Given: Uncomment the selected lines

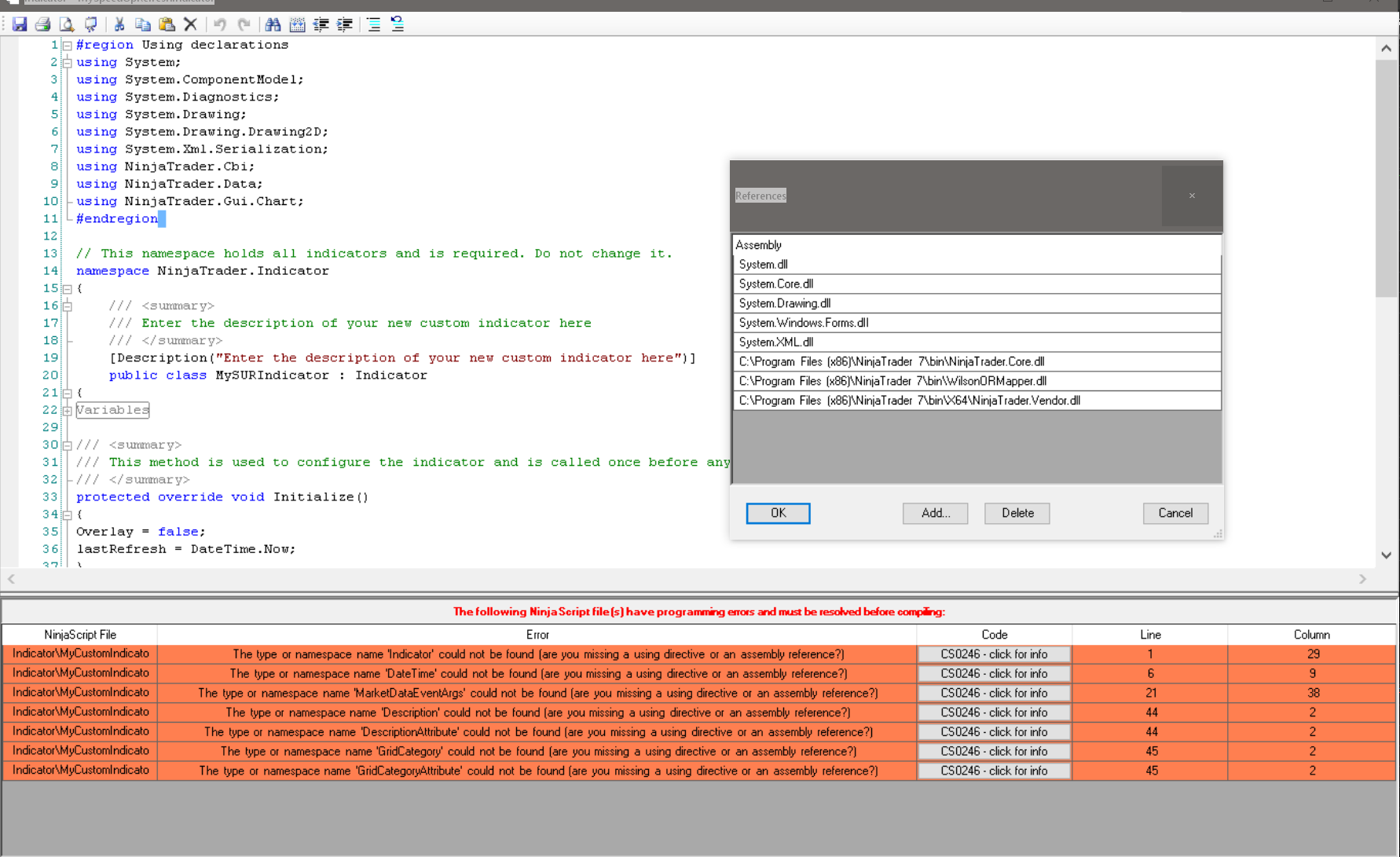Looking at the screenshot, I should tap(398, 24).
